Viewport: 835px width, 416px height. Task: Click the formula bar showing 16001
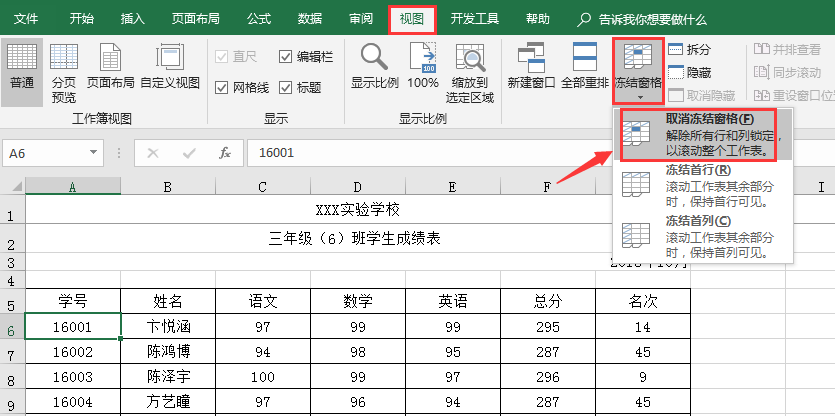click(x=430, y=153)
